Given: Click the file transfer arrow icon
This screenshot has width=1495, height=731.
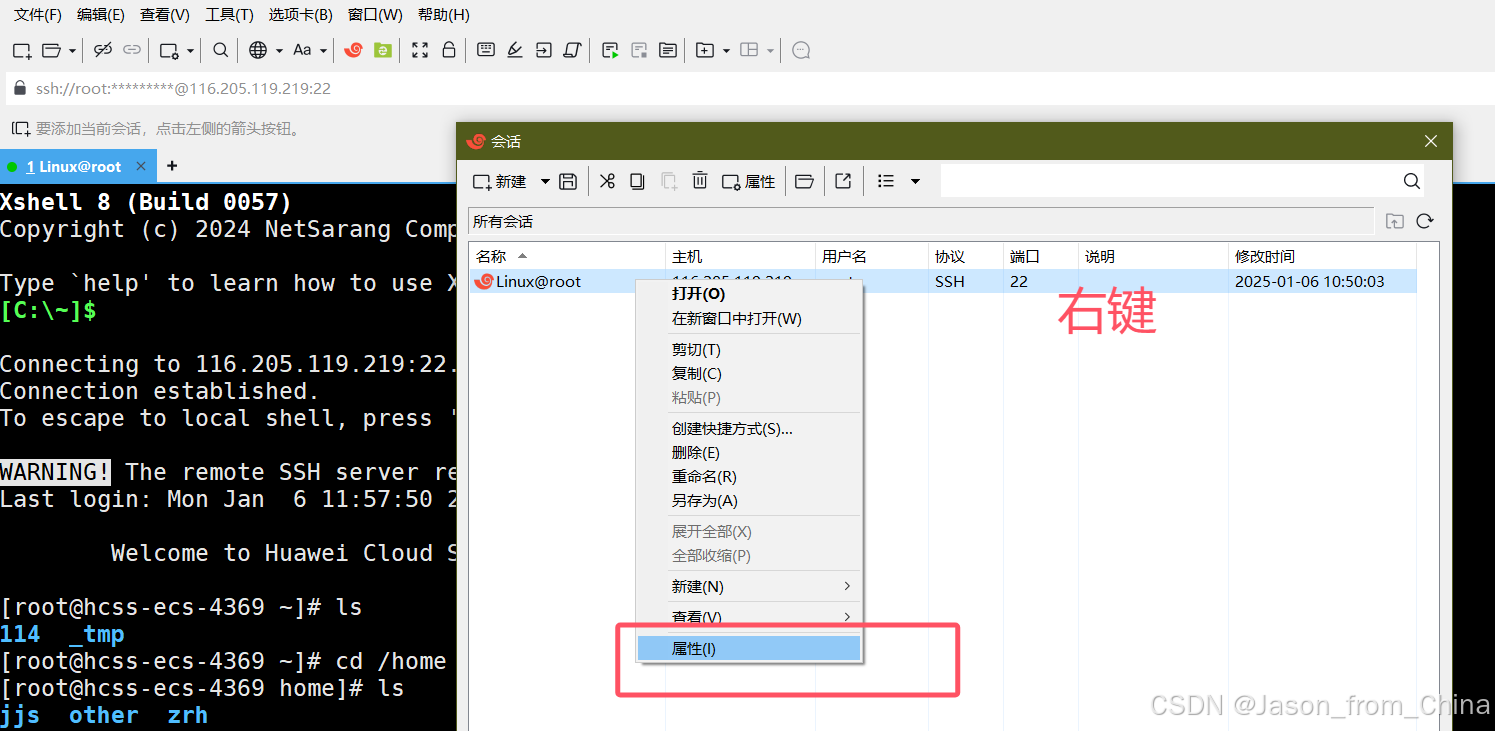Looking at the screenshot, I should coord(543,50).
